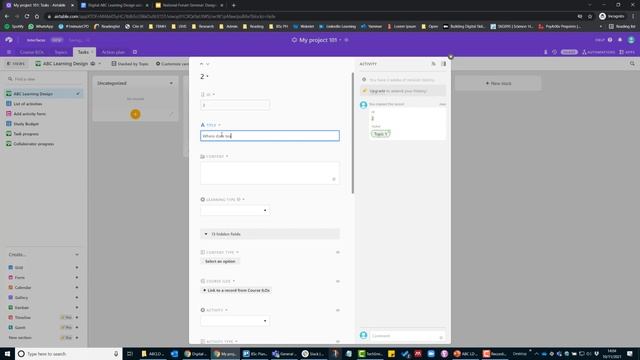Open the Help question mark icon
The image size is (640, 360).
tap(610, 40)
